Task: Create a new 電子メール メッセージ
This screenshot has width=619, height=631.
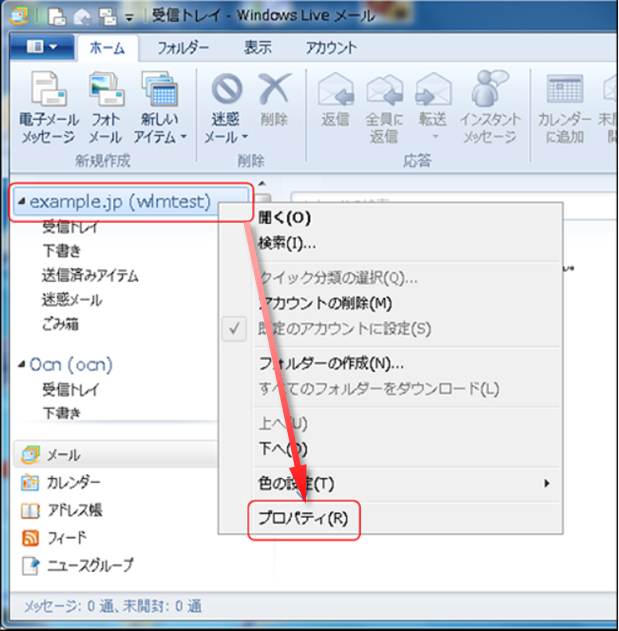Action: pos(49,108)
